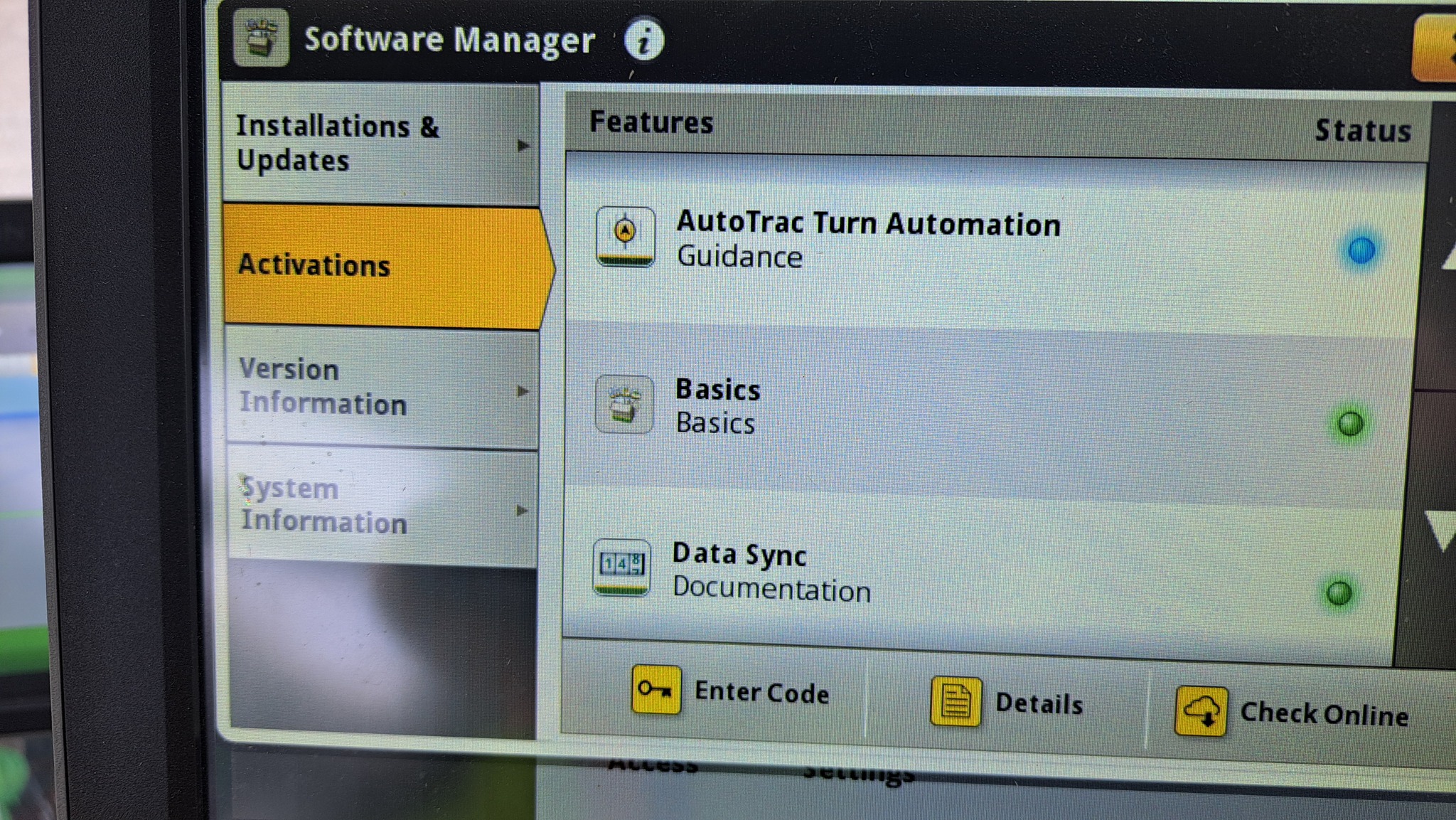Expand the Installations & Updates arrow
Image resolution: width=1456 pixels, height=820 pixels.
click(523, 146)
